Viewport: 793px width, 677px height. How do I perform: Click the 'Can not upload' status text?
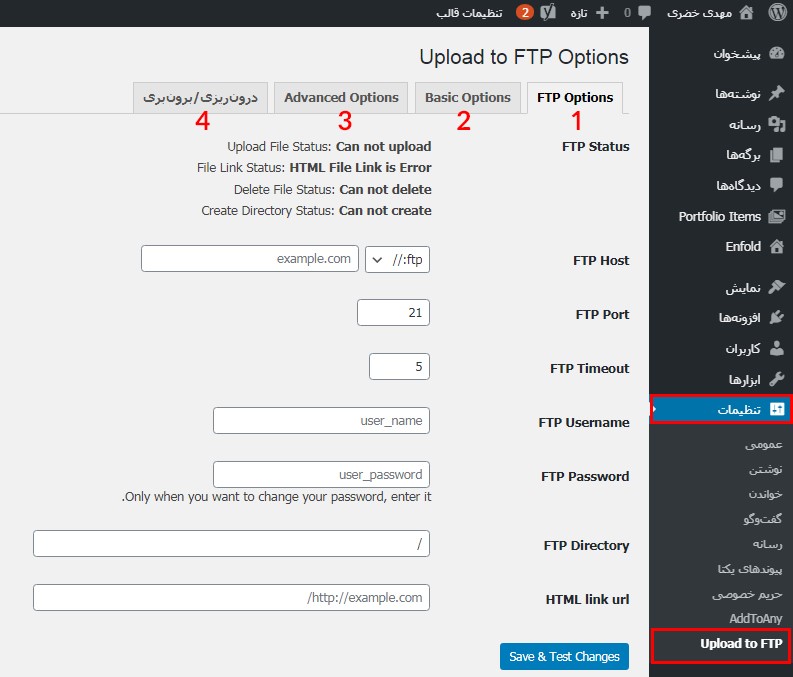pos(384,147)
